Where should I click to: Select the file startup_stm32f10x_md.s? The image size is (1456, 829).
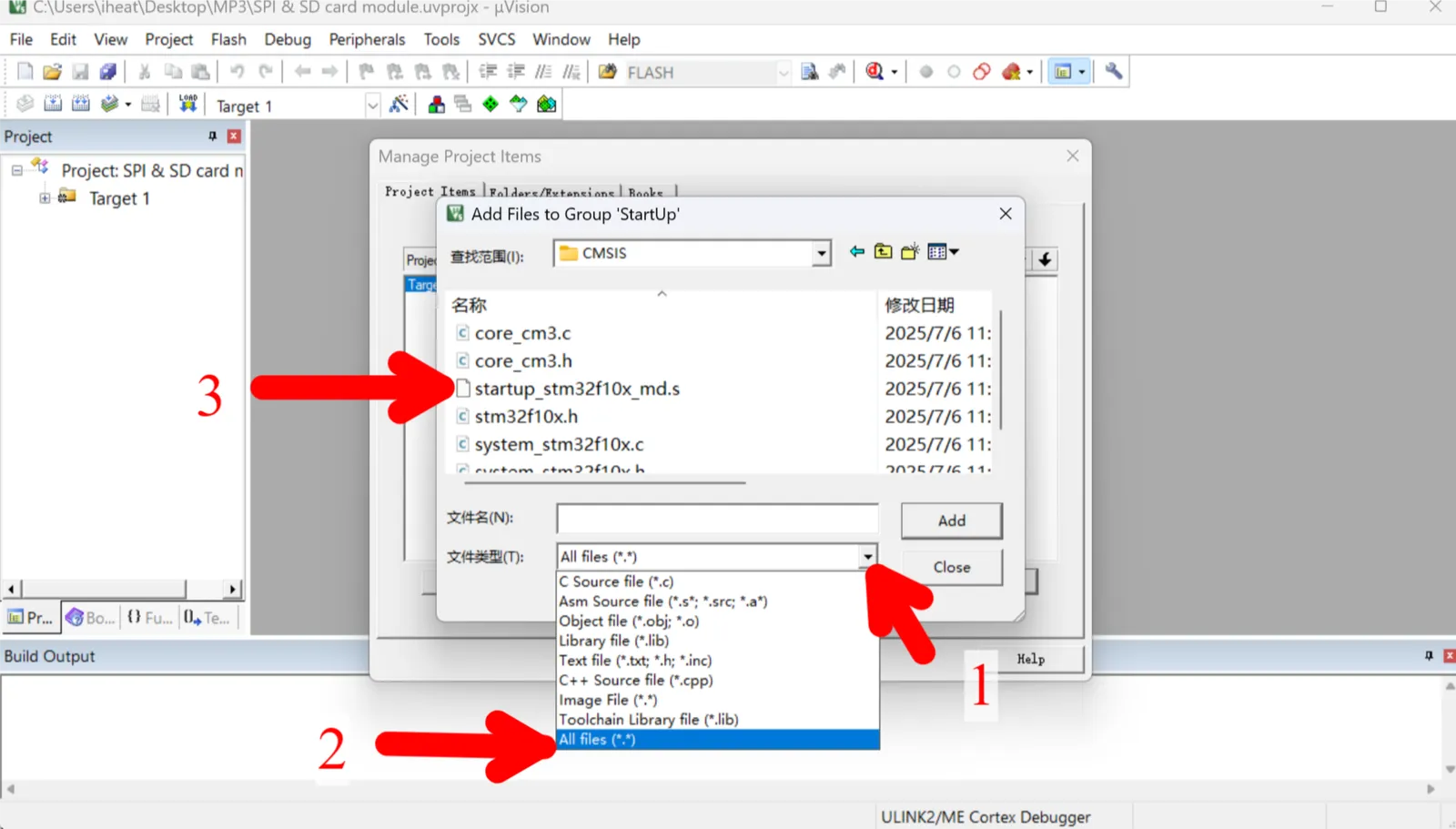(x=577, y=389)
